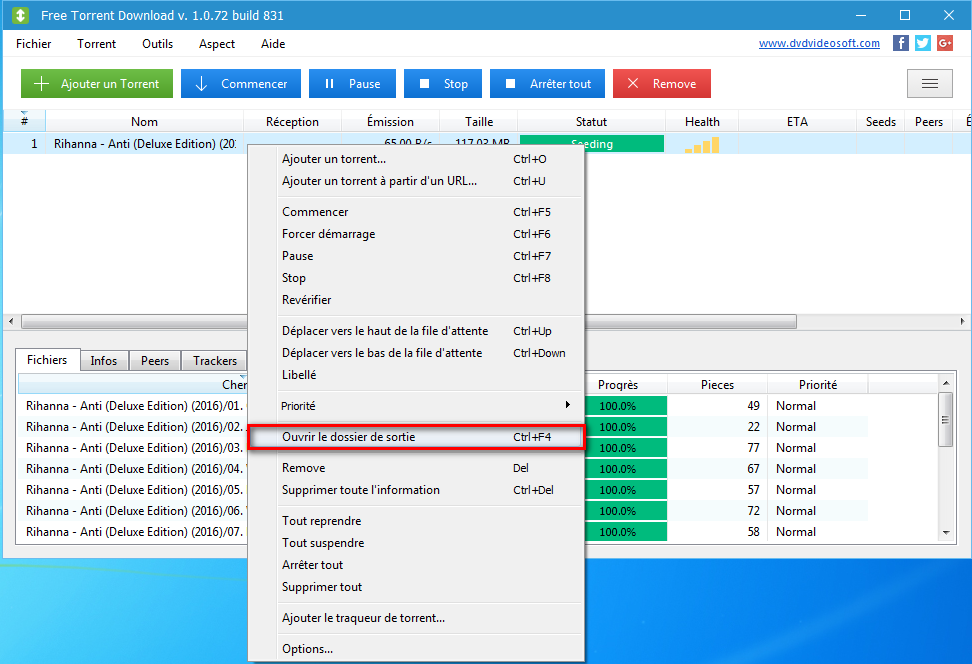The image size is (972, 664).
Task: Sort files by the Pieces column header
Action: coord(717,384)
